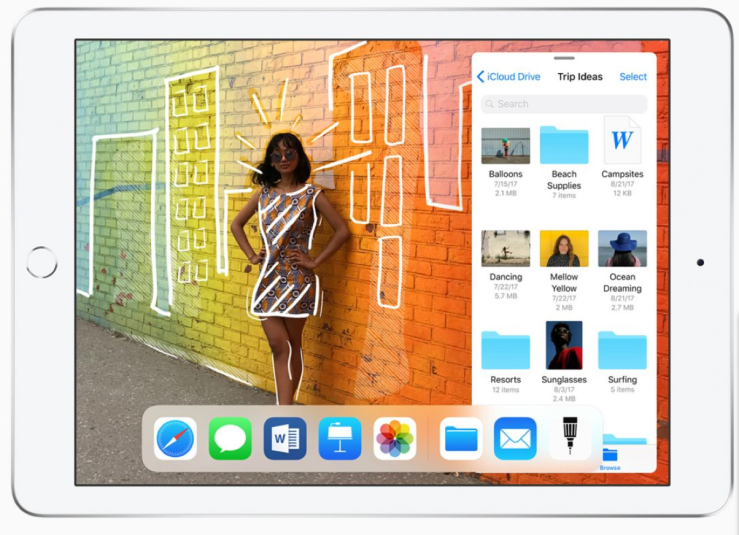Screen dimensions: 739x535
Task: Open the Beach Supplies folder
Action: (564, 145)
